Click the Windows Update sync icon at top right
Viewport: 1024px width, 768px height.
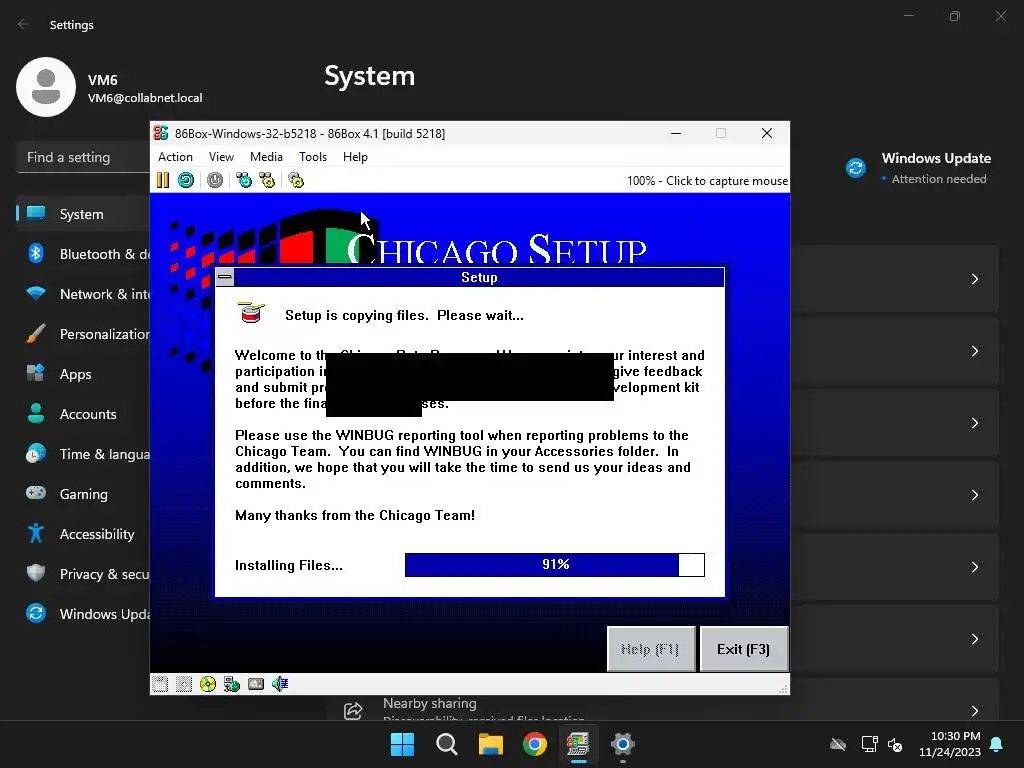click(x=856, y=168)
